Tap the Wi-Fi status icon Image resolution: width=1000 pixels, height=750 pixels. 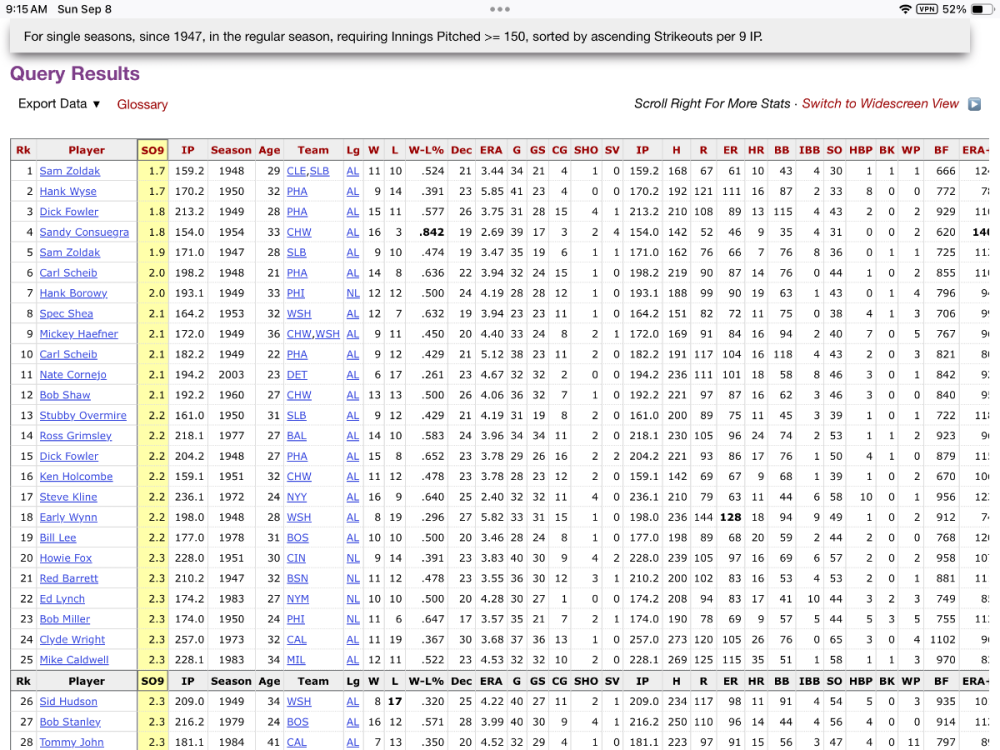905,9
